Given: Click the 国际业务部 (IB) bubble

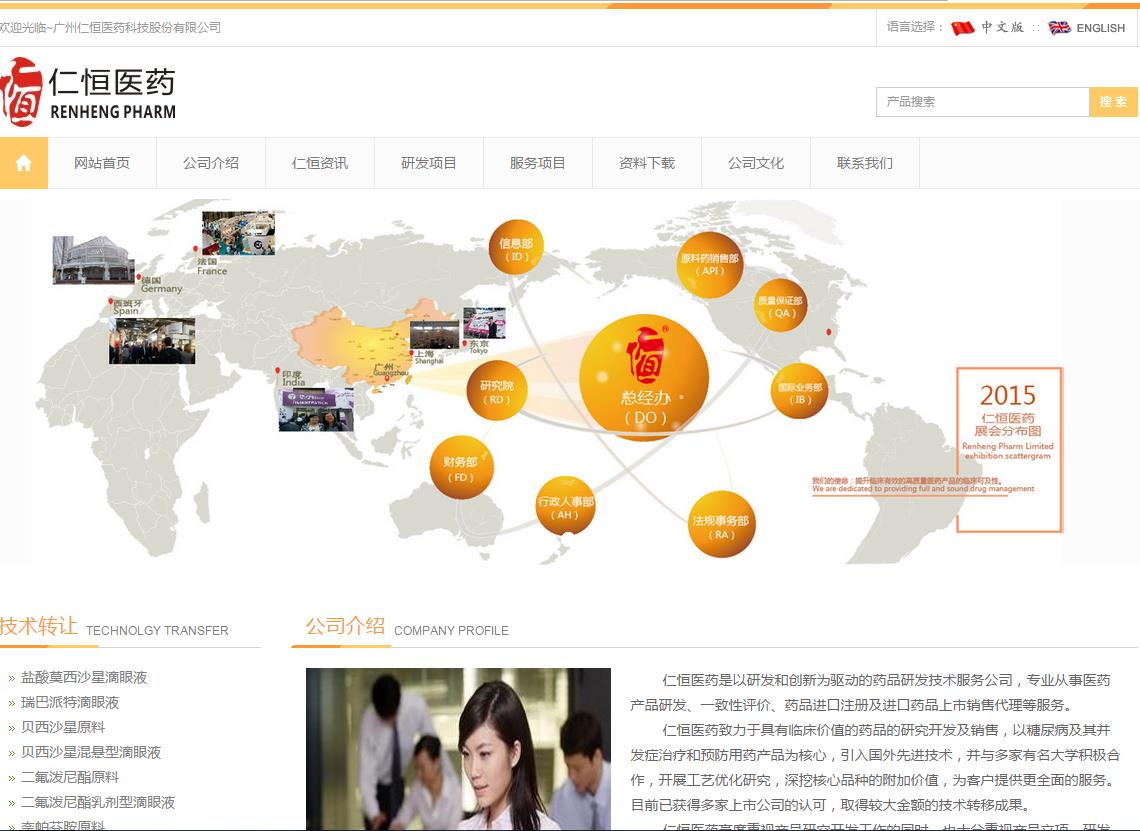Looking at the screenshot, I should [800, 392].
